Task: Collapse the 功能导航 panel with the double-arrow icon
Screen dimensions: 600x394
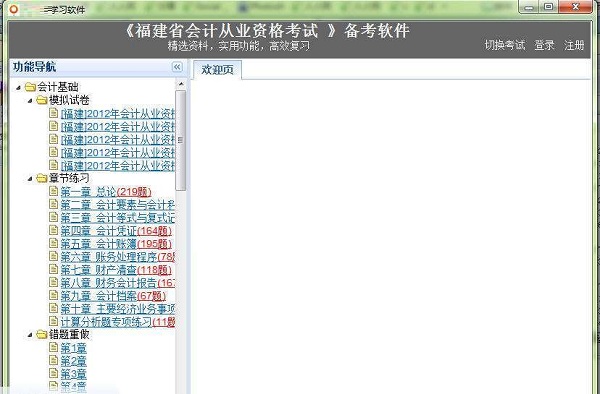Action: point(177,67)
